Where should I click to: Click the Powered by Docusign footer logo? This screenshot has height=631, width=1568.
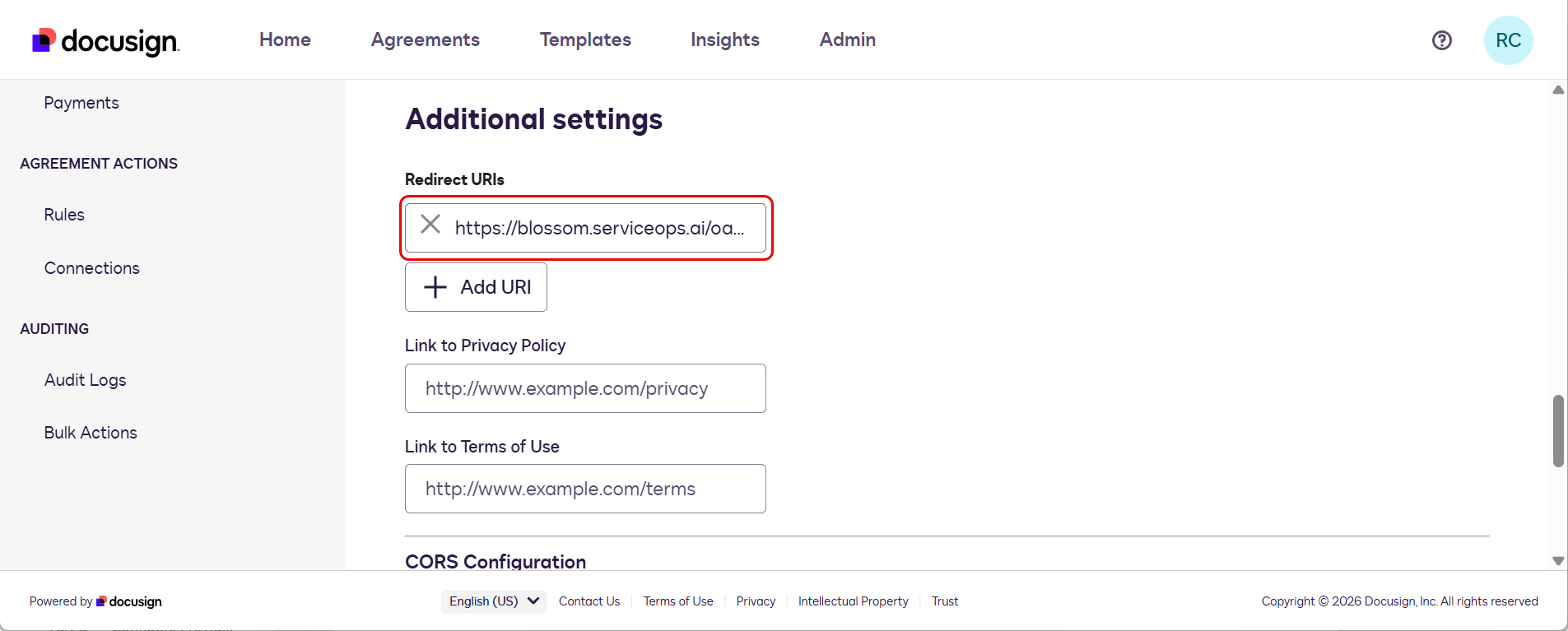(x=129, y=601)
